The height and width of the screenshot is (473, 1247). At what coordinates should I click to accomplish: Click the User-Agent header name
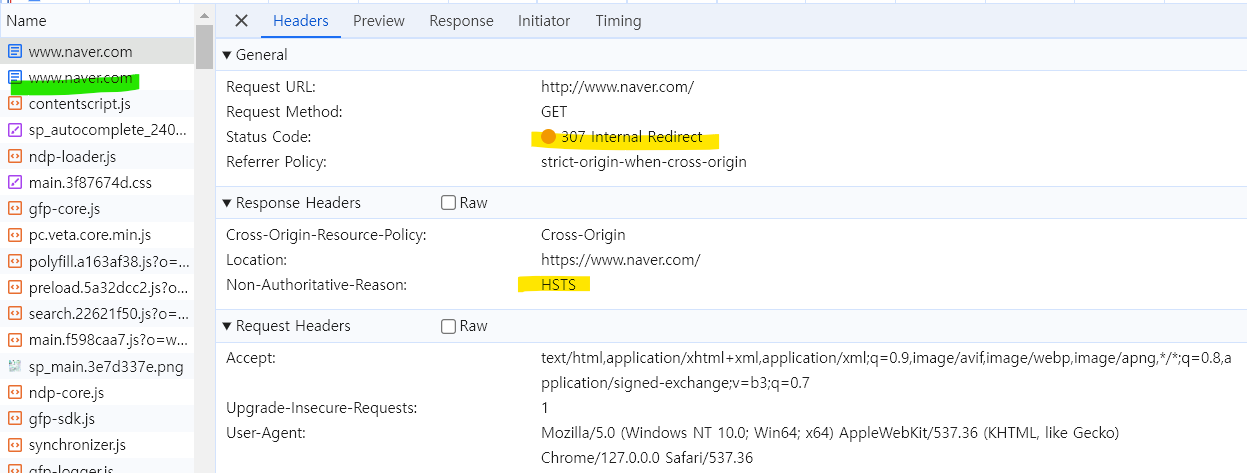(266, 433)
